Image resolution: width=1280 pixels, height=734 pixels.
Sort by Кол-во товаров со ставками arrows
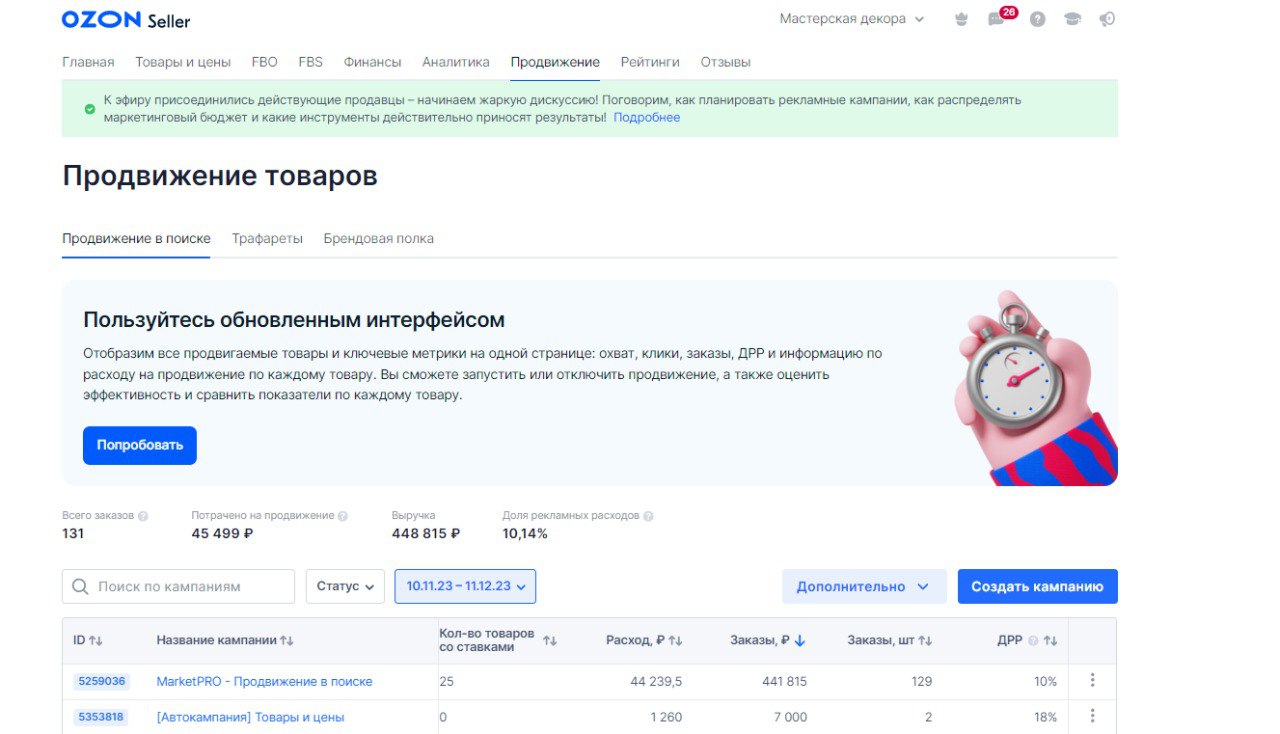coord(550,640)
